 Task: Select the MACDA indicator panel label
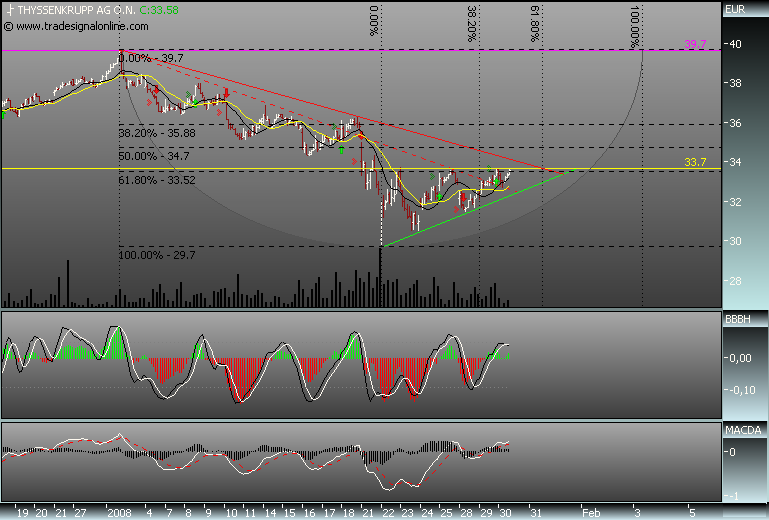tap(738, 429)
